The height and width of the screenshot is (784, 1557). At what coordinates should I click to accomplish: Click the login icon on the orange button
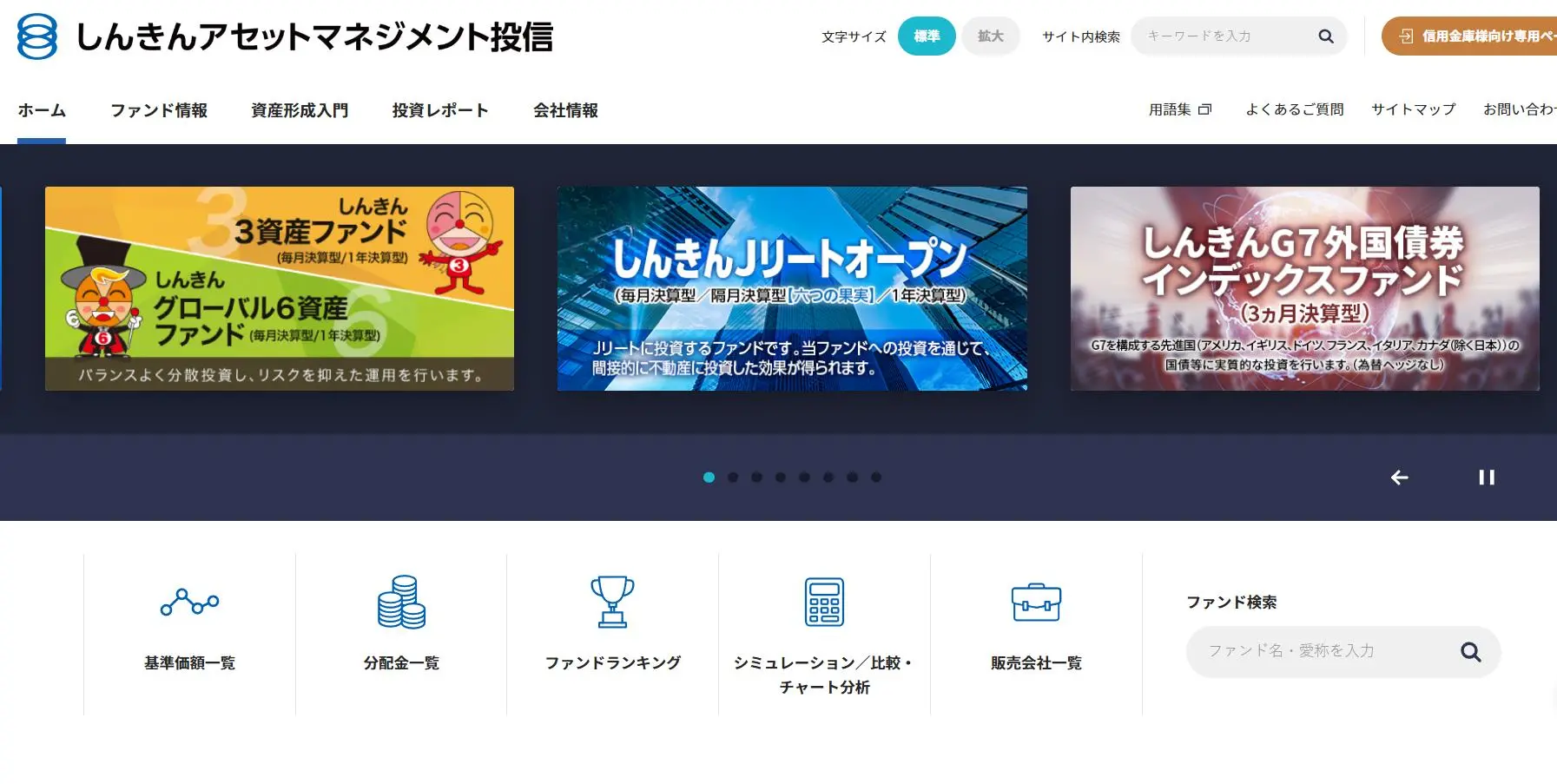(x=1406, y=36)
